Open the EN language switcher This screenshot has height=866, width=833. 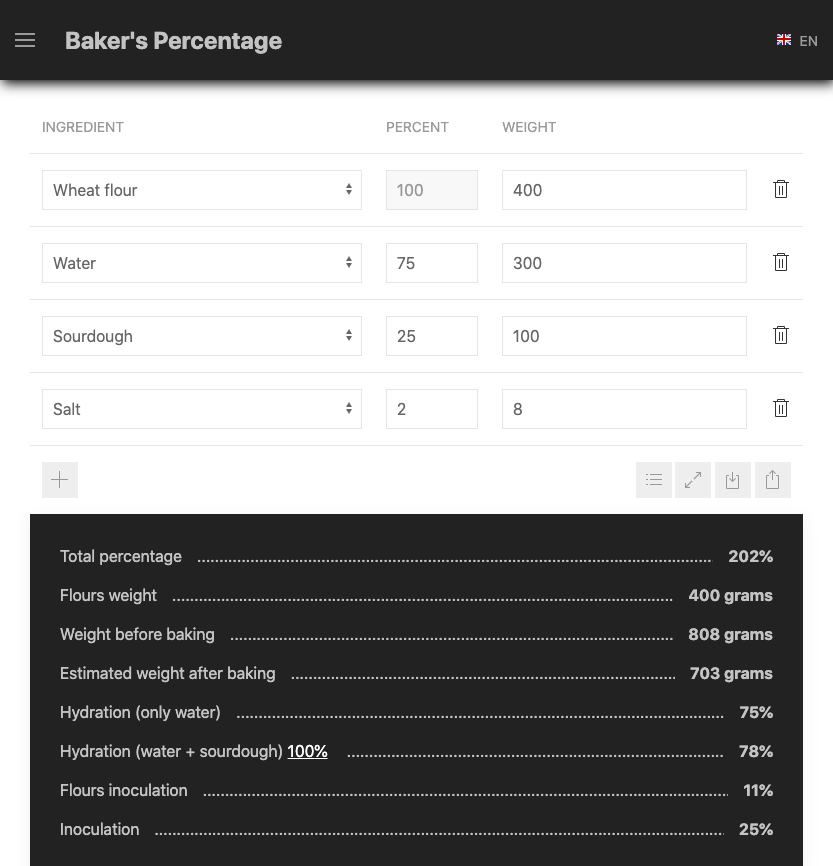tap(797, 41)
